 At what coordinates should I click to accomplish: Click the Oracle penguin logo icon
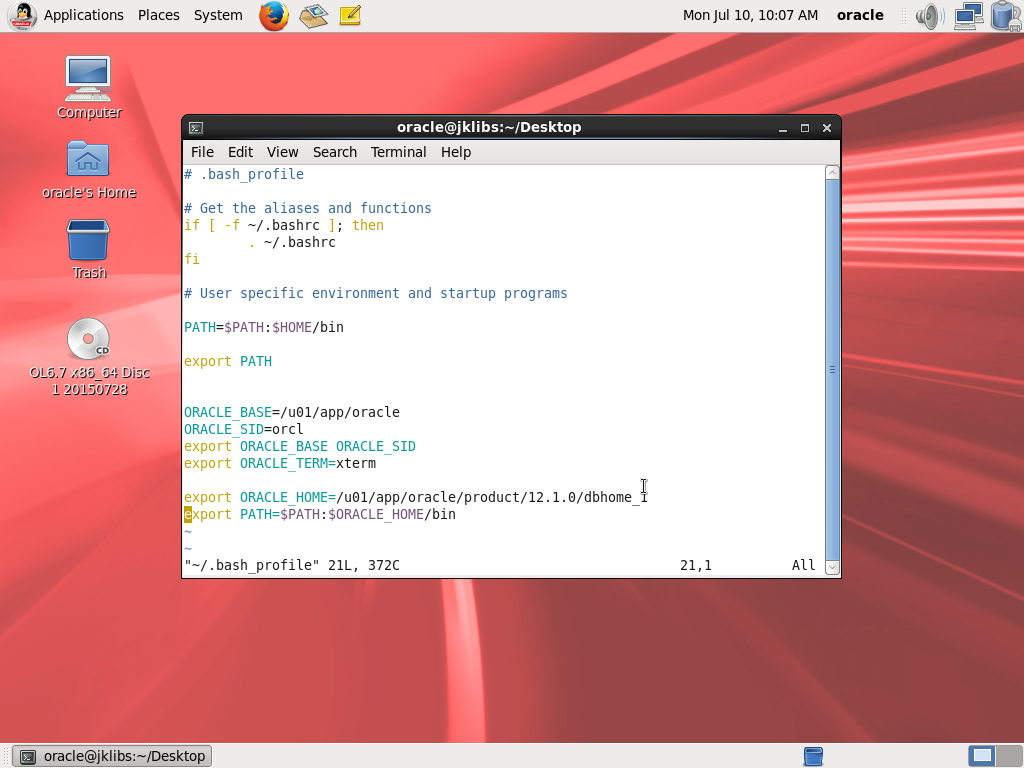22,16
